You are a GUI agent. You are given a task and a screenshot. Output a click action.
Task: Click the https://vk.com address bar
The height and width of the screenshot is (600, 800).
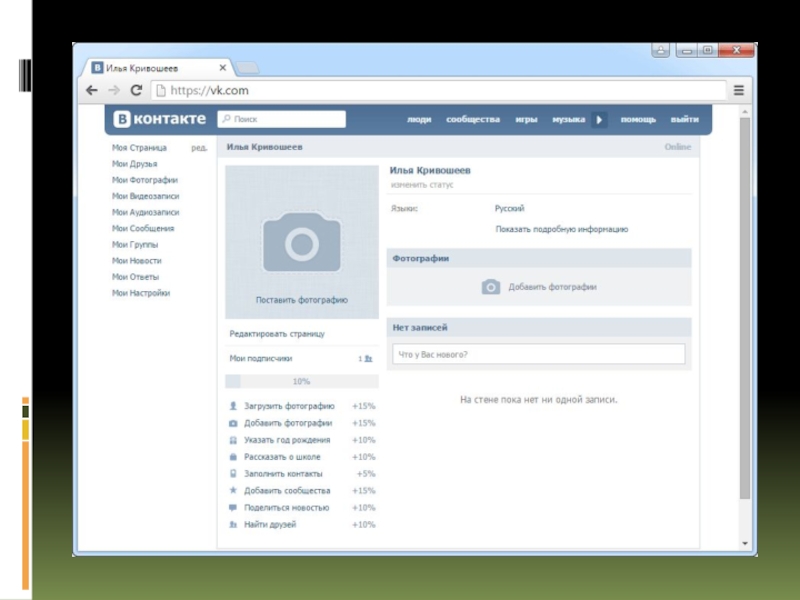[x=439, y=90]
